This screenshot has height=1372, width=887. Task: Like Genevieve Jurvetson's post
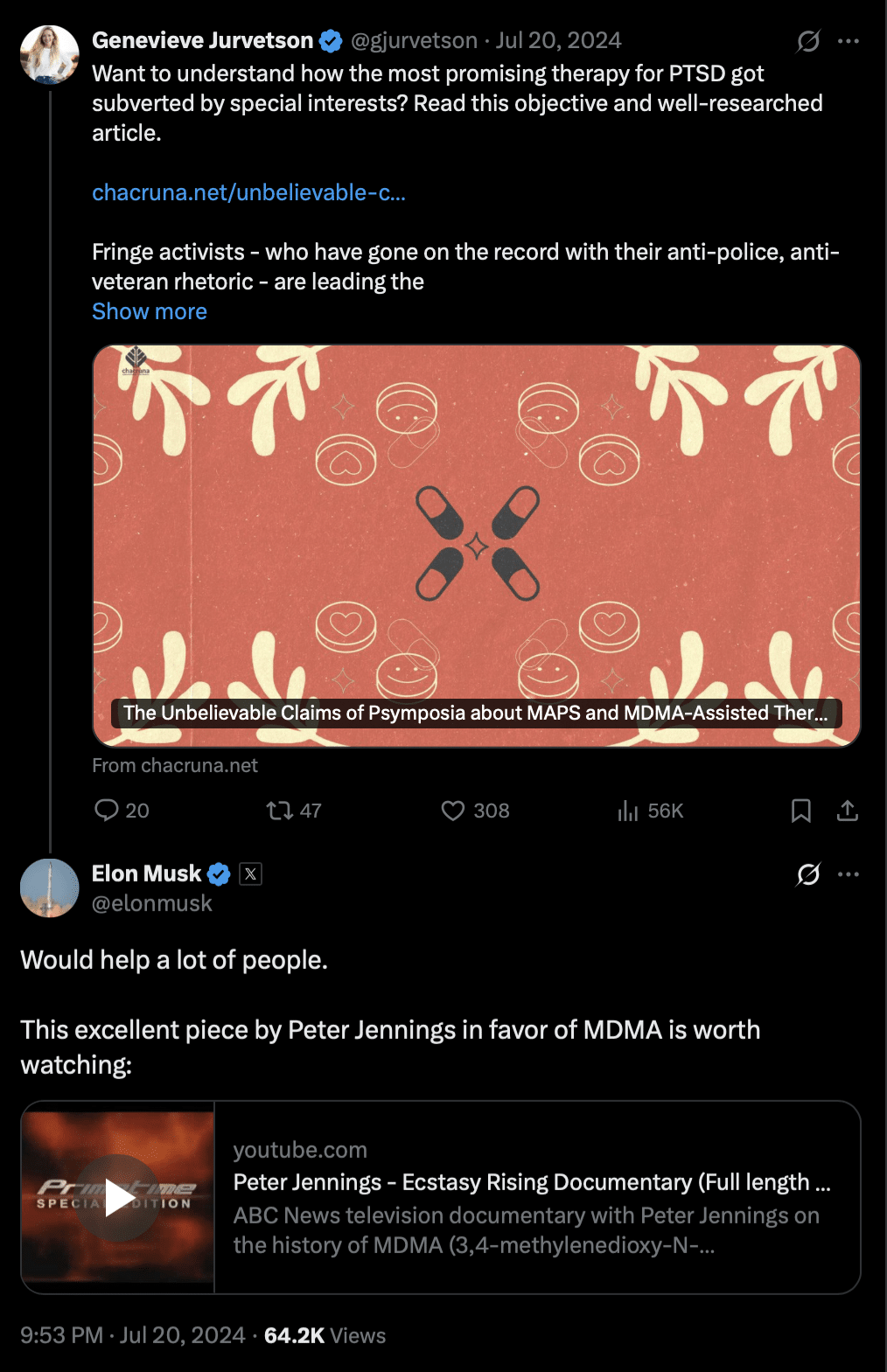point(452,811)
